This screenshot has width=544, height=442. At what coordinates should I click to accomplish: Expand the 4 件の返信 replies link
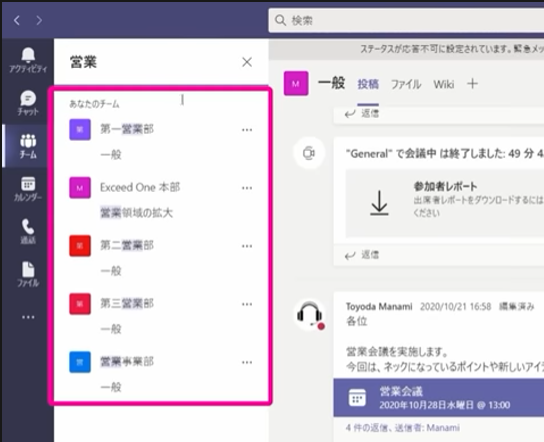(402, 428)
